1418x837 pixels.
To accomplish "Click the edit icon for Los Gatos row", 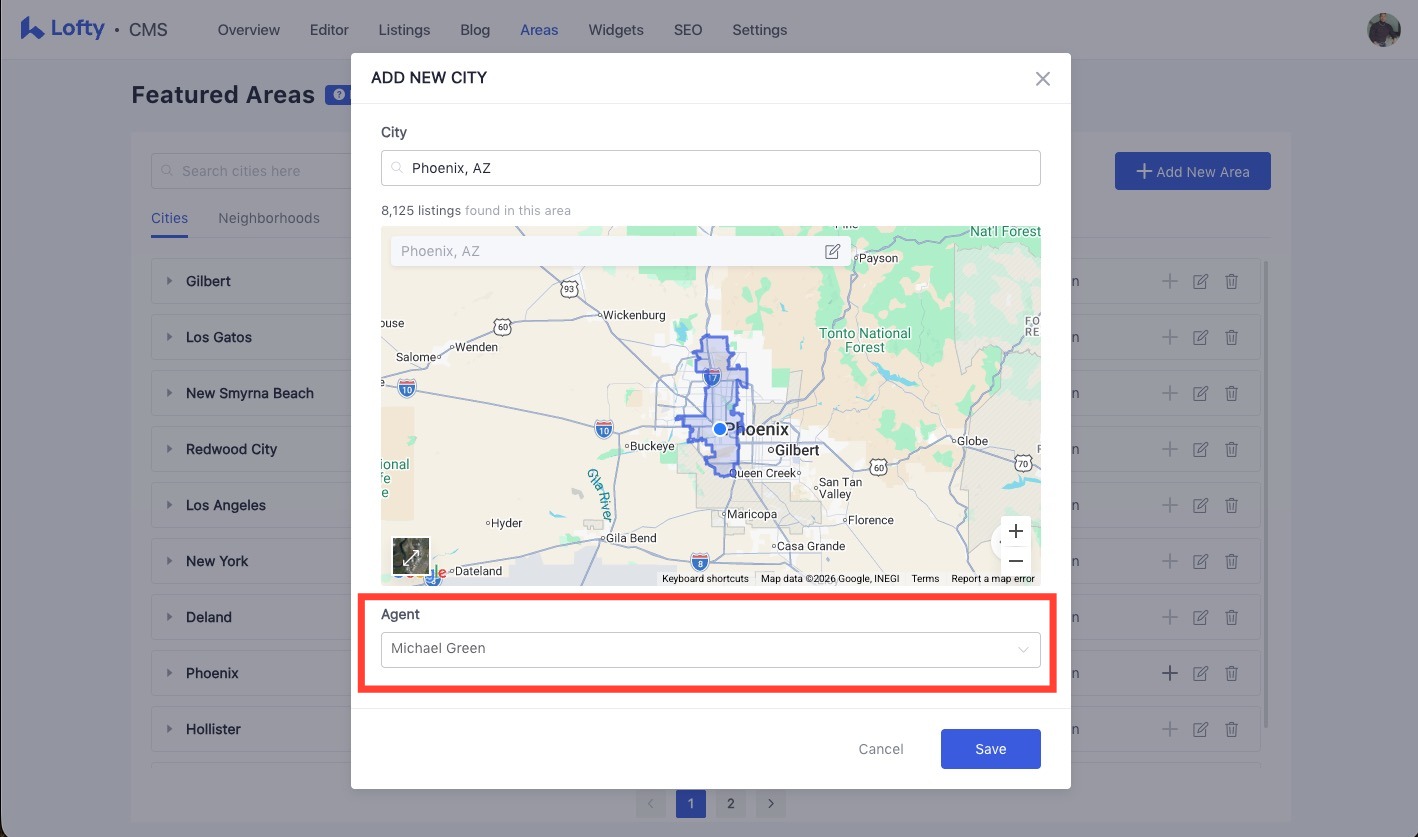I will tap(1200, 338).
